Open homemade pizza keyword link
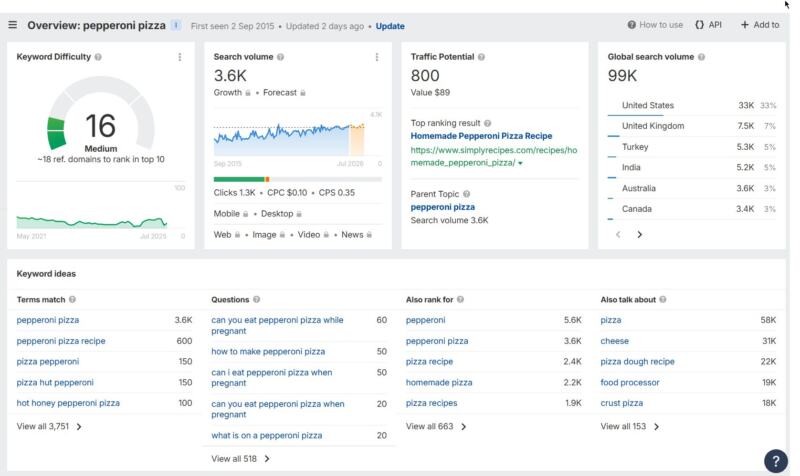 tap(439, 383)
